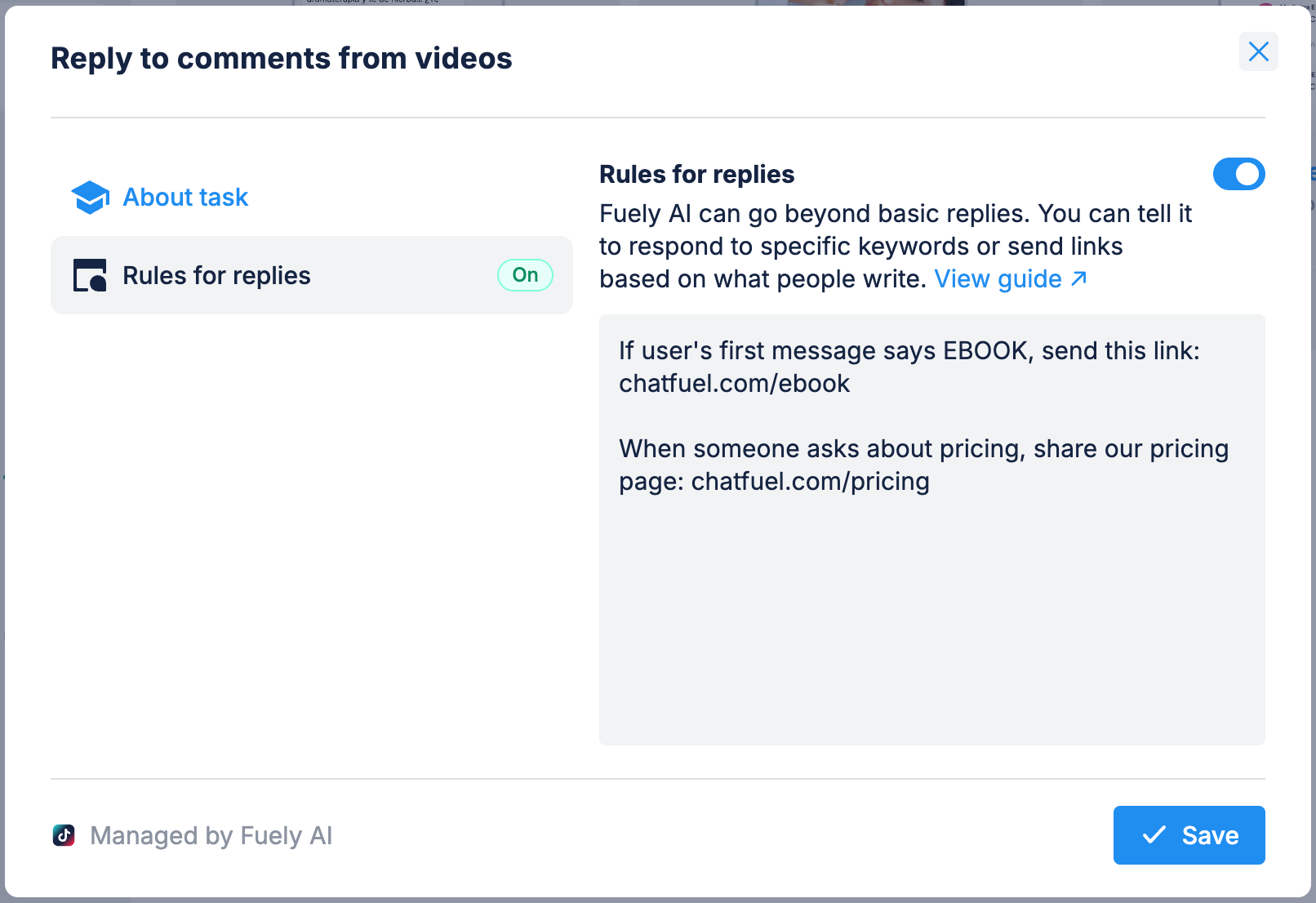Click the Managed by Fuely AI label
Viewport: 1316px width, 903px height.
tap(211, 835)
